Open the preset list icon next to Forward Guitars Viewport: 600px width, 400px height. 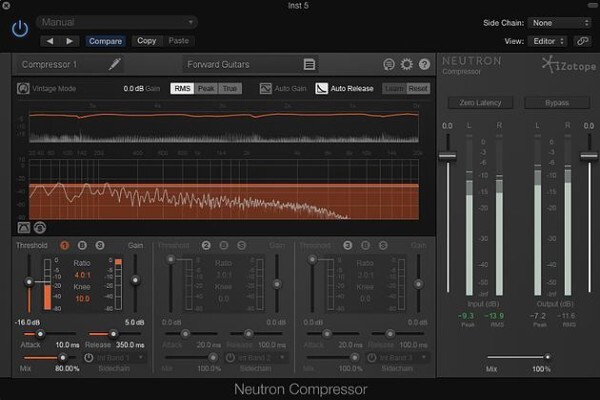(309, 64)
